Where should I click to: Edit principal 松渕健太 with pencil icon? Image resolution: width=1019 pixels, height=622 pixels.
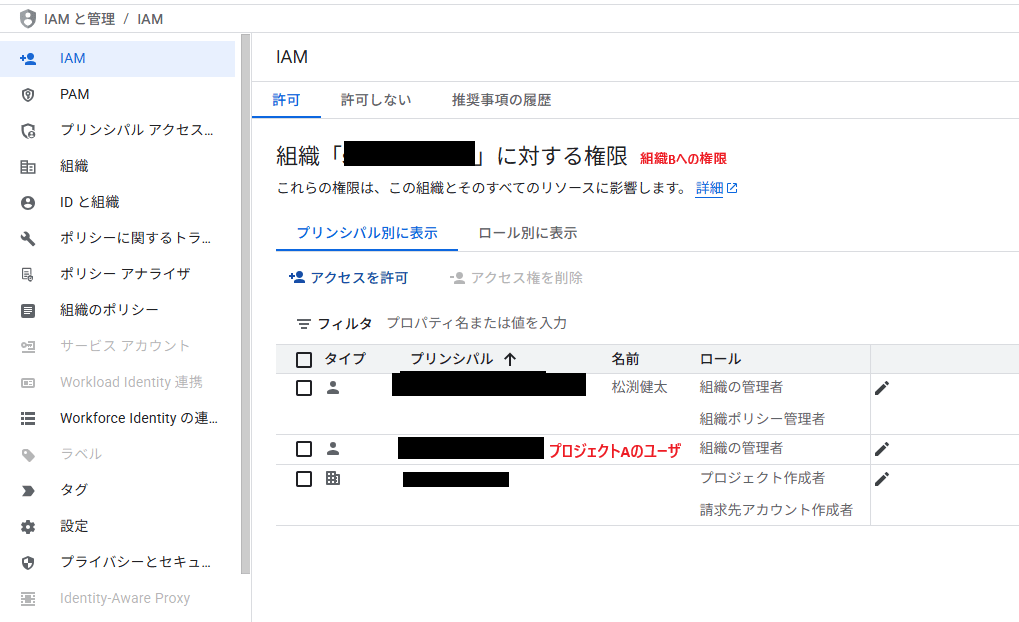tap(882, 388)
